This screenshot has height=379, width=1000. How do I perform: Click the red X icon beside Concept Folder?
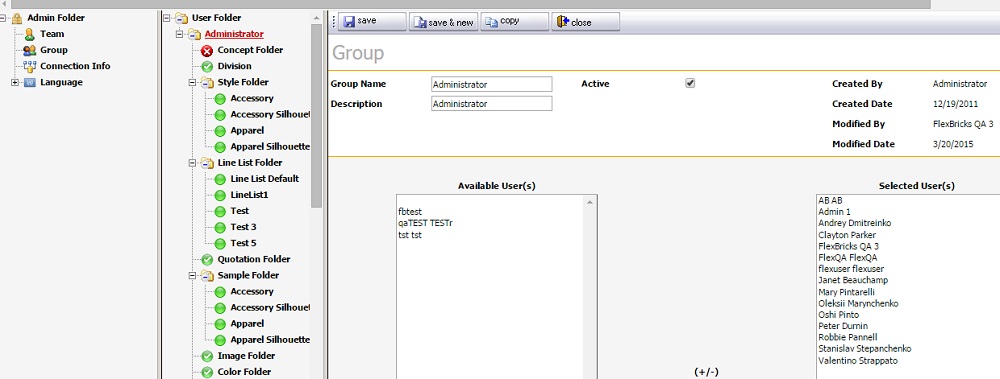coord(207,50)
